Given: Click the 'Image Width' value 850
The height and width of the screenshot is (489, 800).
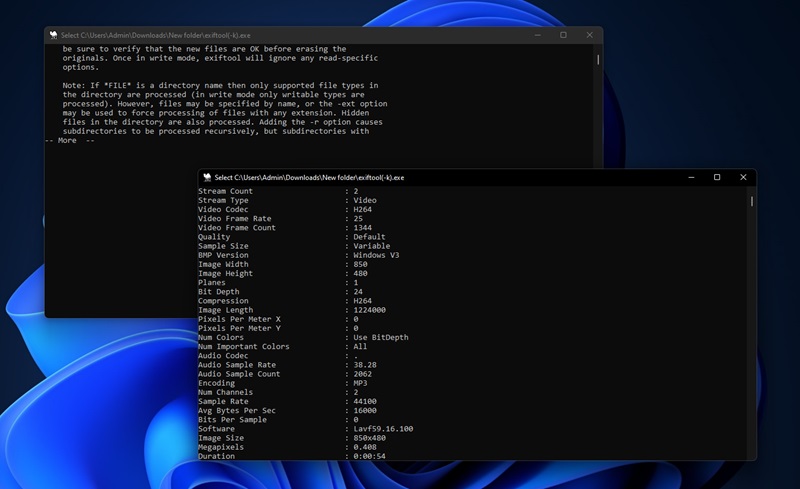Looking at the screenshot, I should [x=360, y=264].
